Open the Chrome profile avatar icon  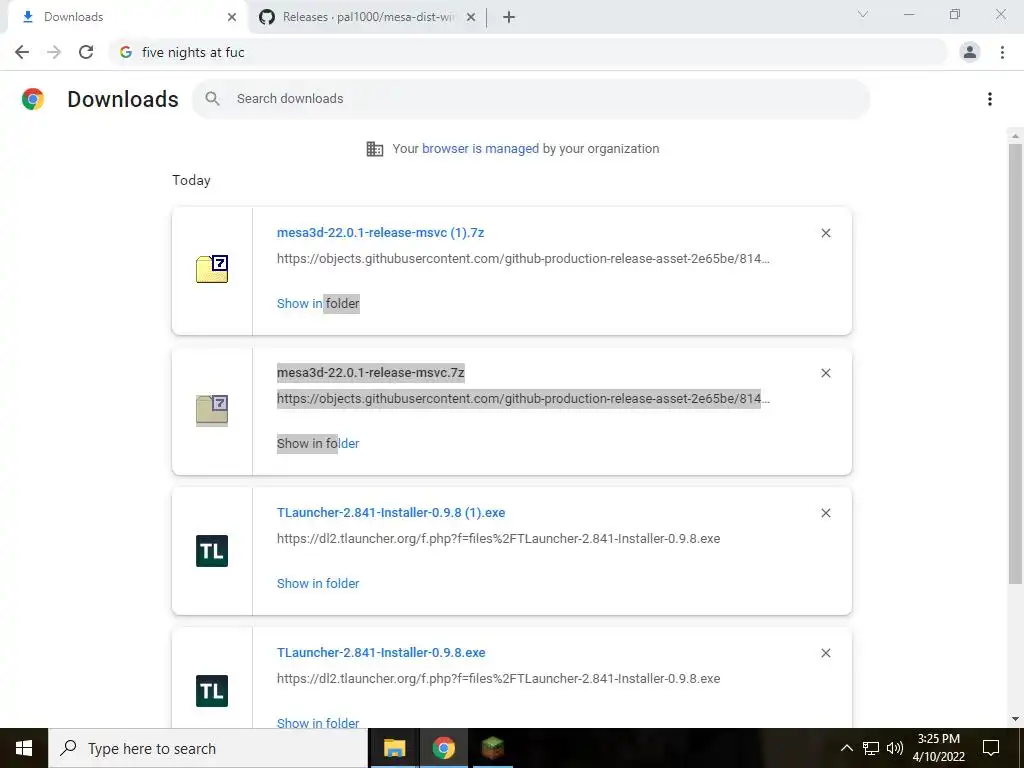click(970, 52)
